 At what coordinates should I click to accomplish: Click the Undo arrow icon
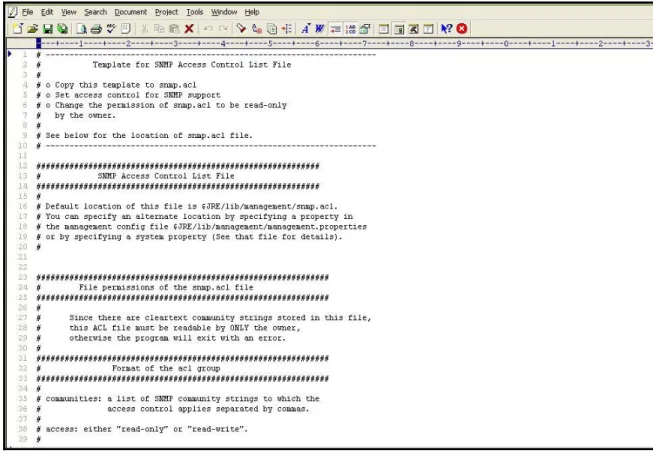tap(208, 29)
